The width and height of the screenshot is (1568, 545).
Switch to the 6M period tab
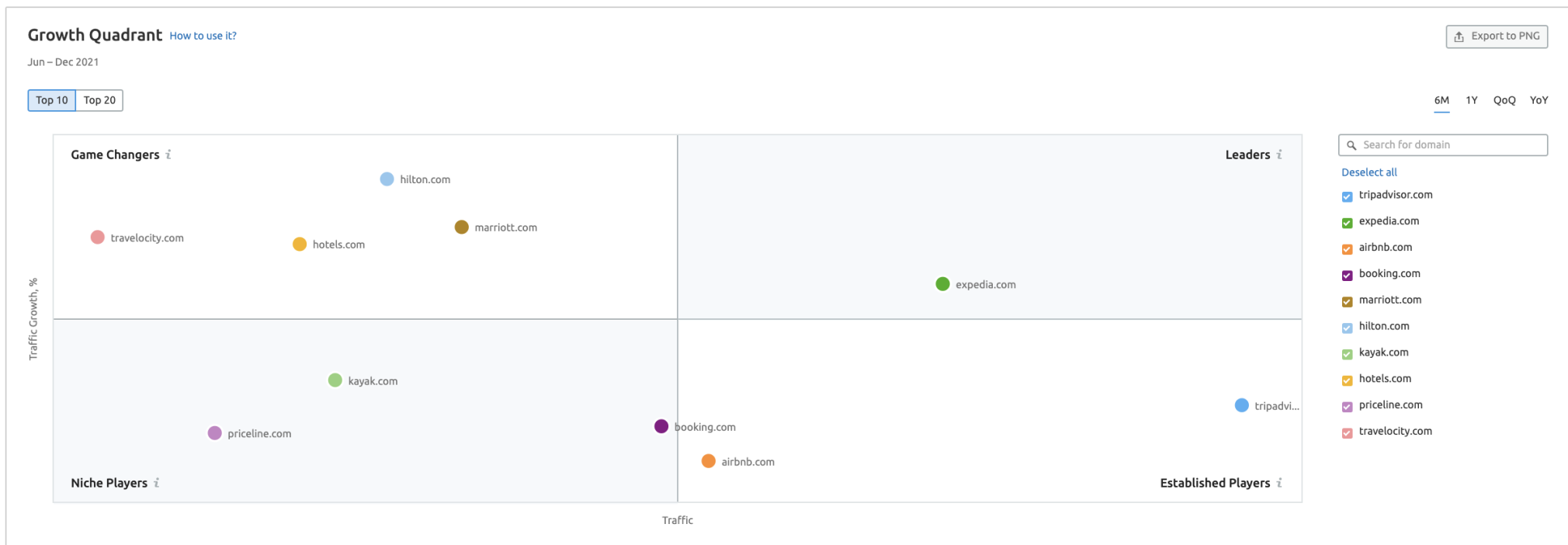tap(1441, 100)
